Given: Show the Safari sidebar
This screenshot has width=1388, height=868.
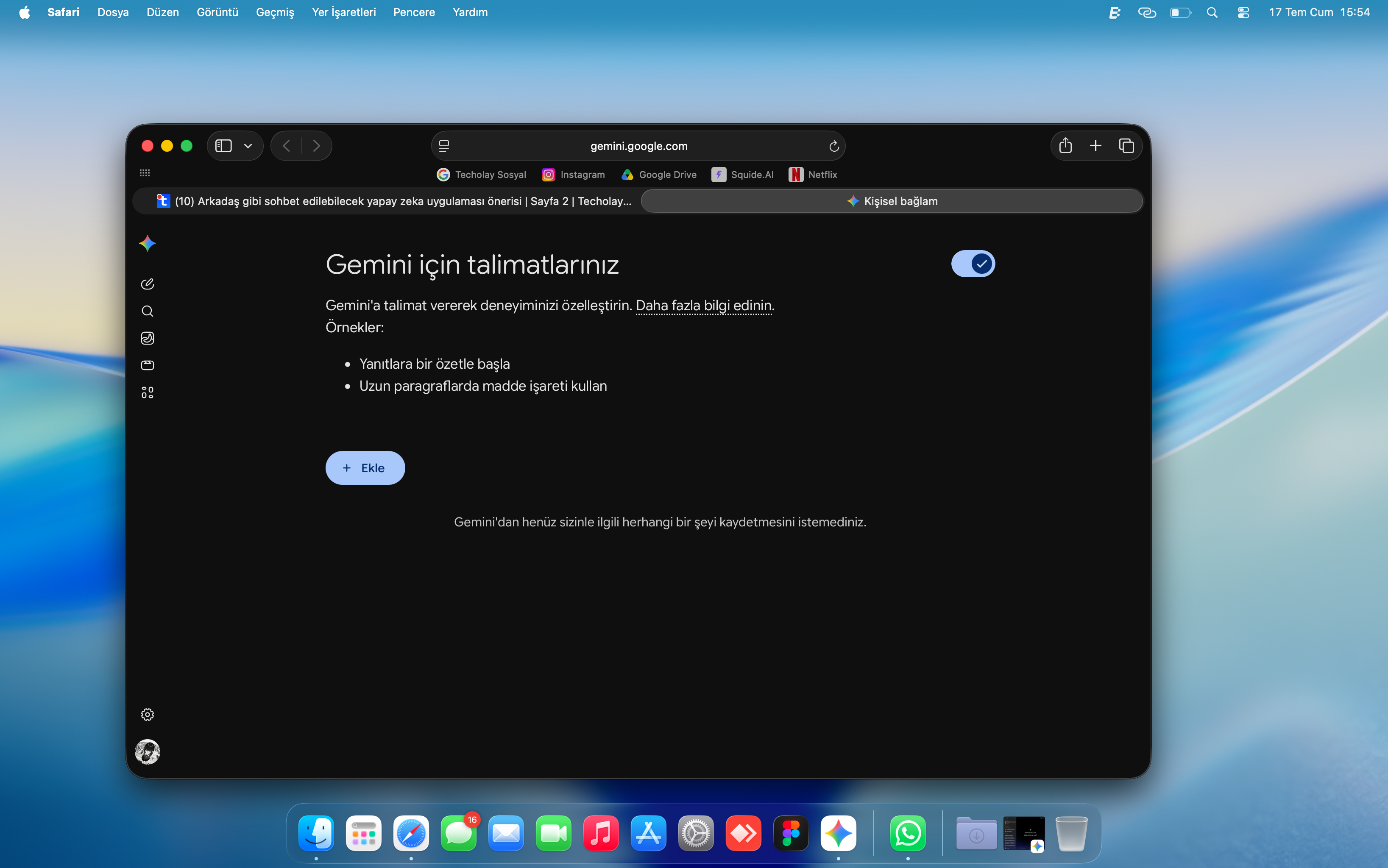Looking at the screenshot, I should click(x=223, y=146).
